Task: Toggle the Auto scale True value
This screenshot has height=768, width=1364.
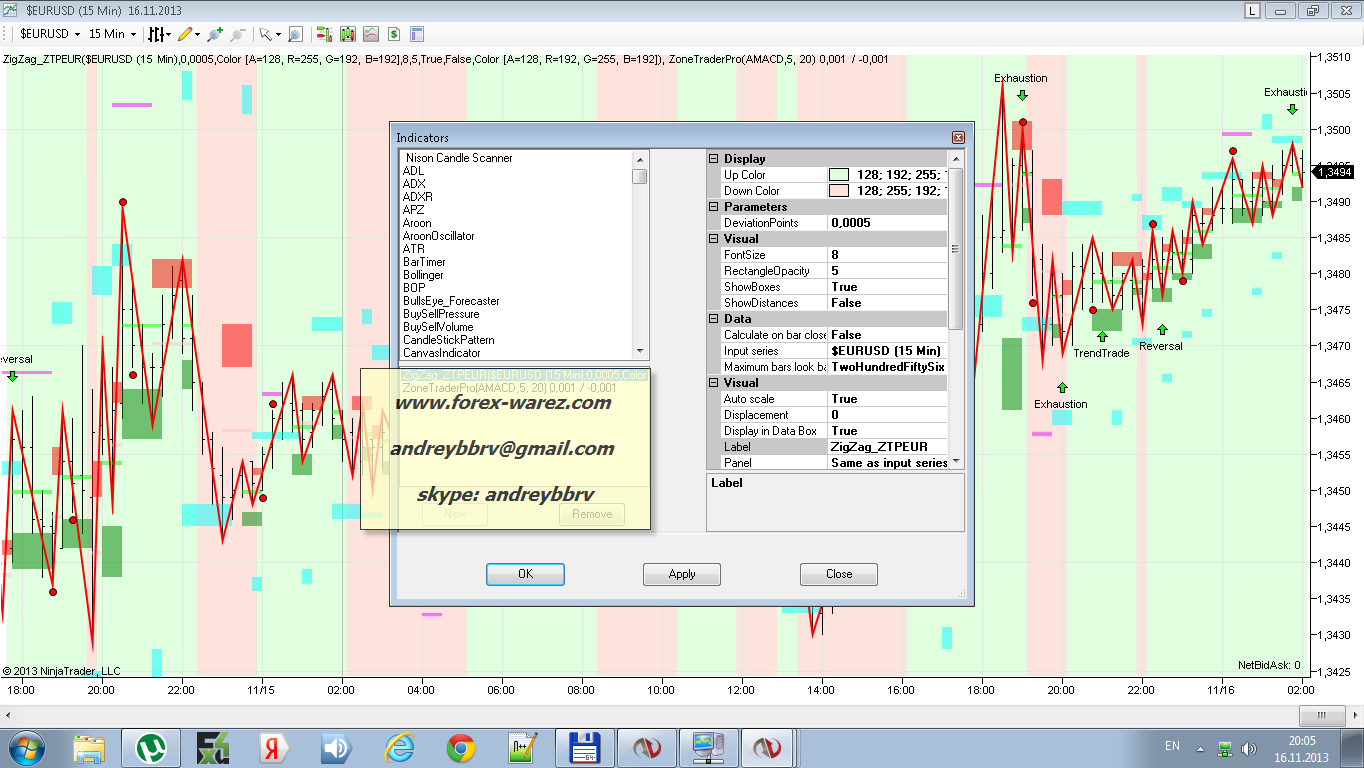Action: 886,399
